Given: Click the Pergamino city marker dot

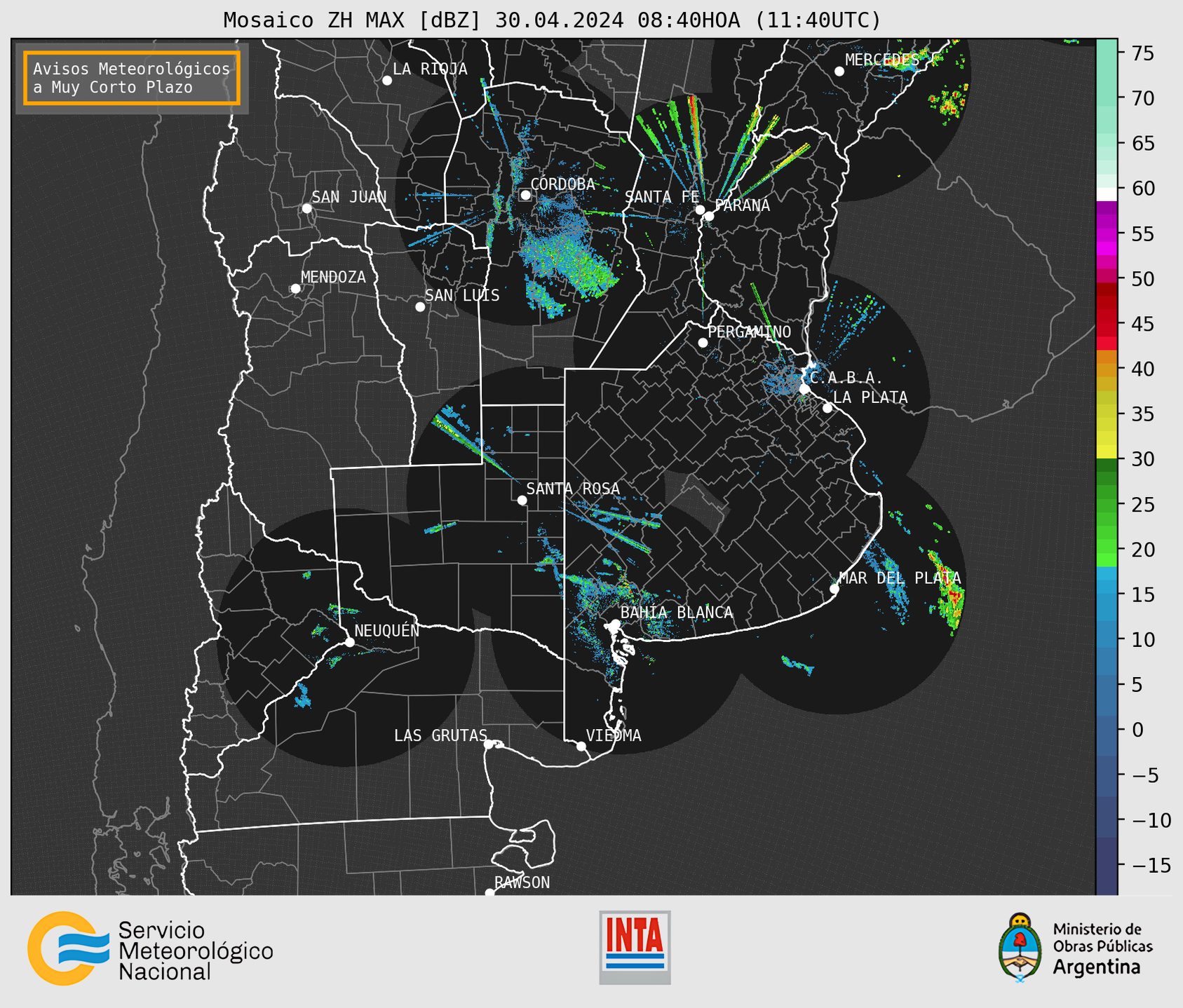Looking at the screenshot, I should click(703, 343).
